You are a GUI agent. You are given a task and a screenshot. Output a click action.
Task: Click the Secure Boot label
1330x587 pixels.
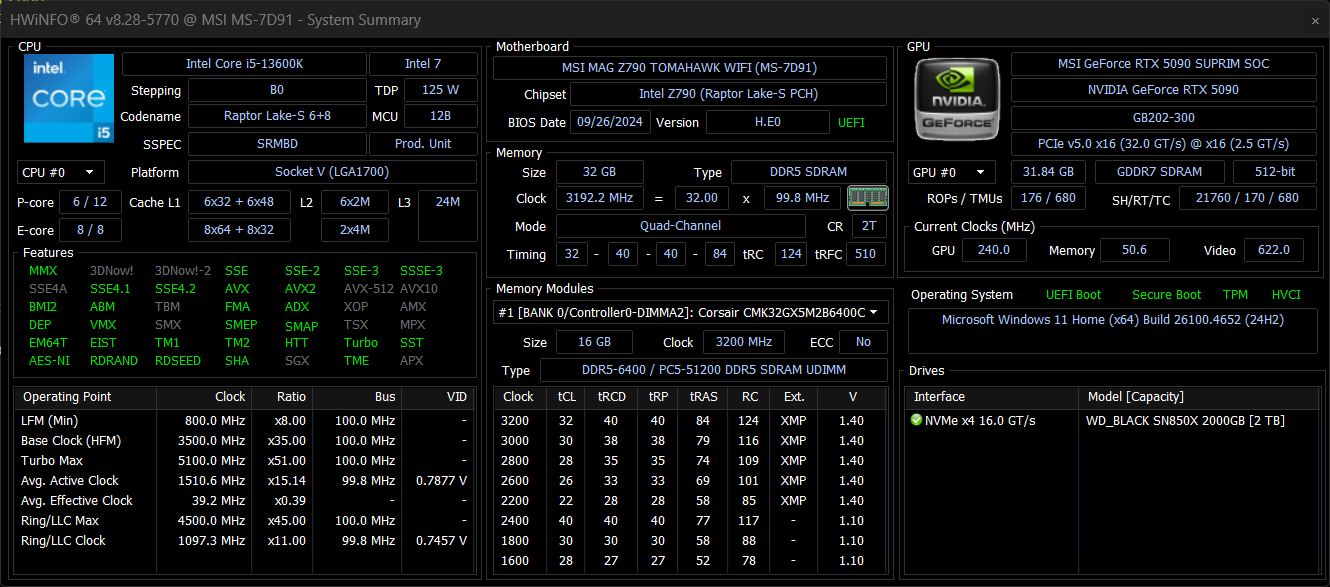[x=1167, y=295]
